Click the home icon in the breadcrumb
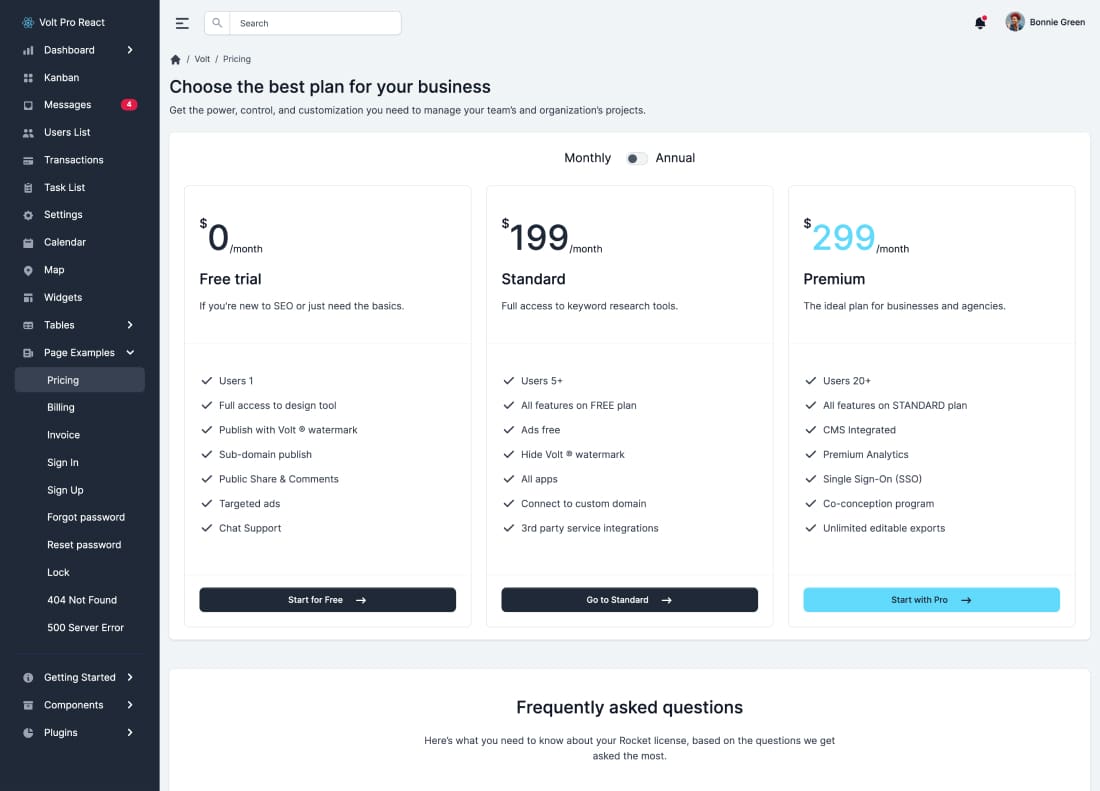Image resolution: width=1100 pixels, height=791 pixels. (x=175, y=60)
